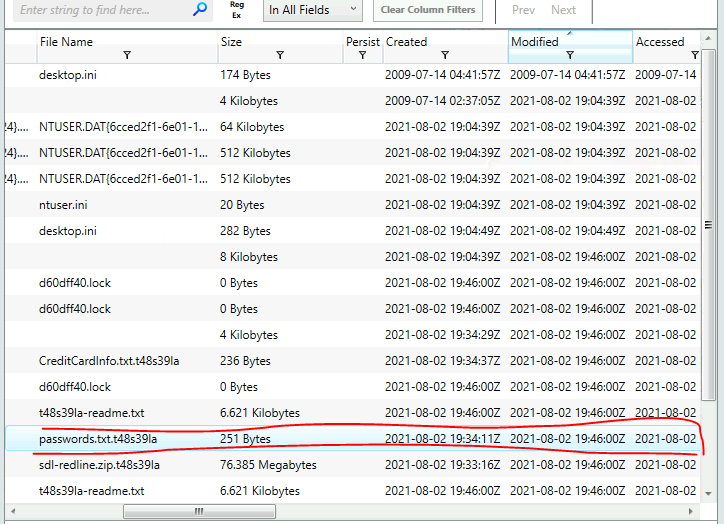724x524 pixels.
Task: Select the 64 Kilobytes NTUSER.DAT row
Action: pyautogui.click(x=353, y=126)
